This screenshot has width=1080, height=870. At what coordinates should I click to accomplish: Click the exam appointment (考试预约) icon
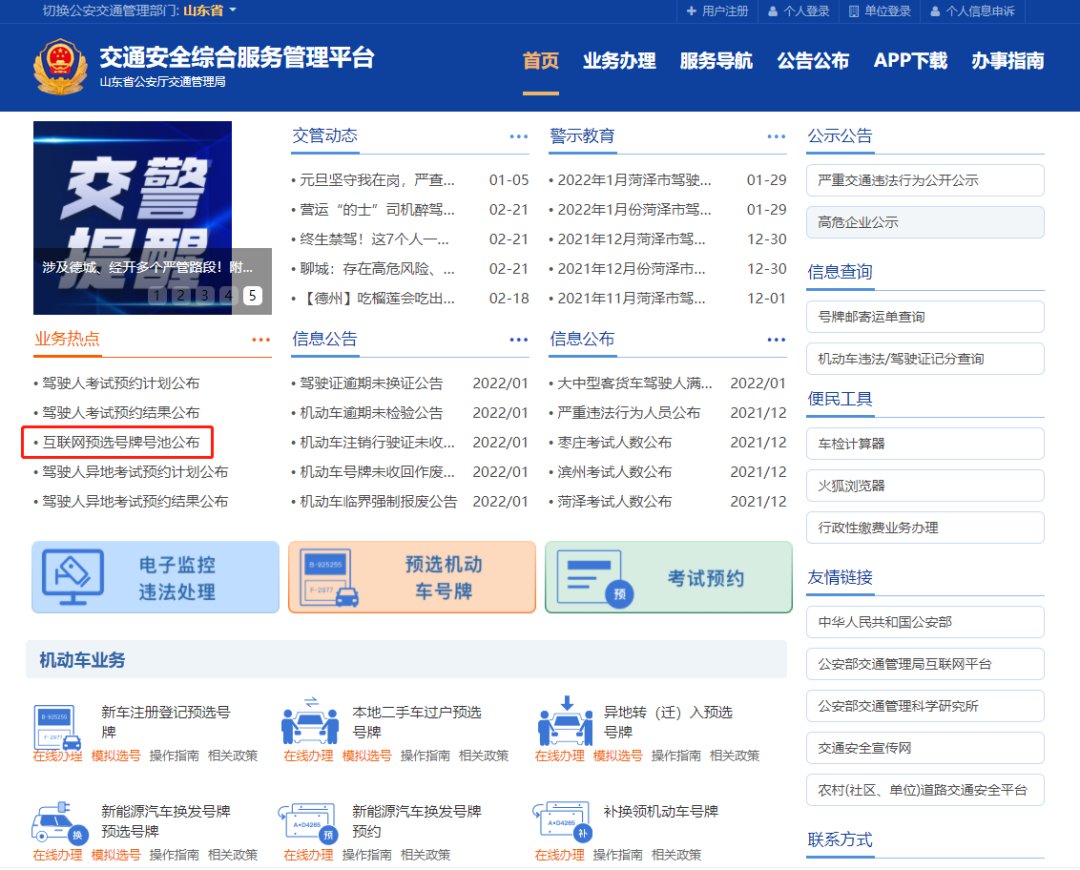[588, 578]
